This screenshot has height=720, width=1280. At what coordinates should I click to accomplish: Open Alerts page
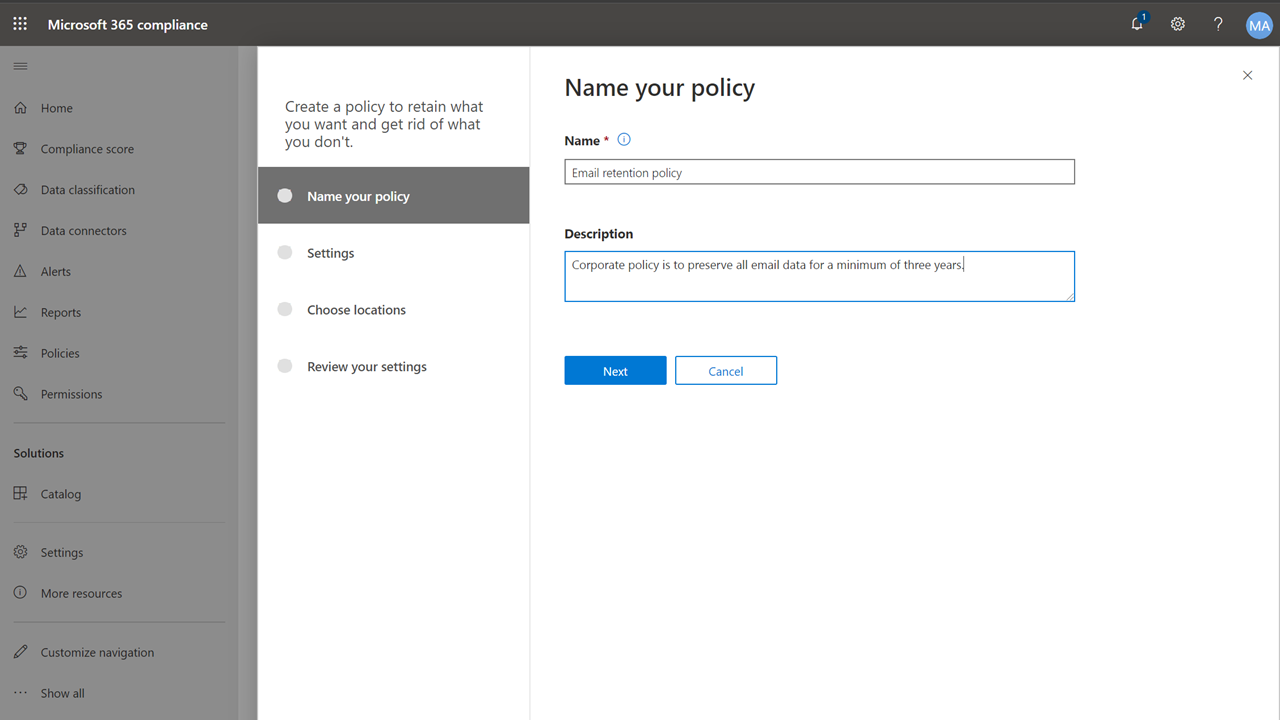coord(56,272)
